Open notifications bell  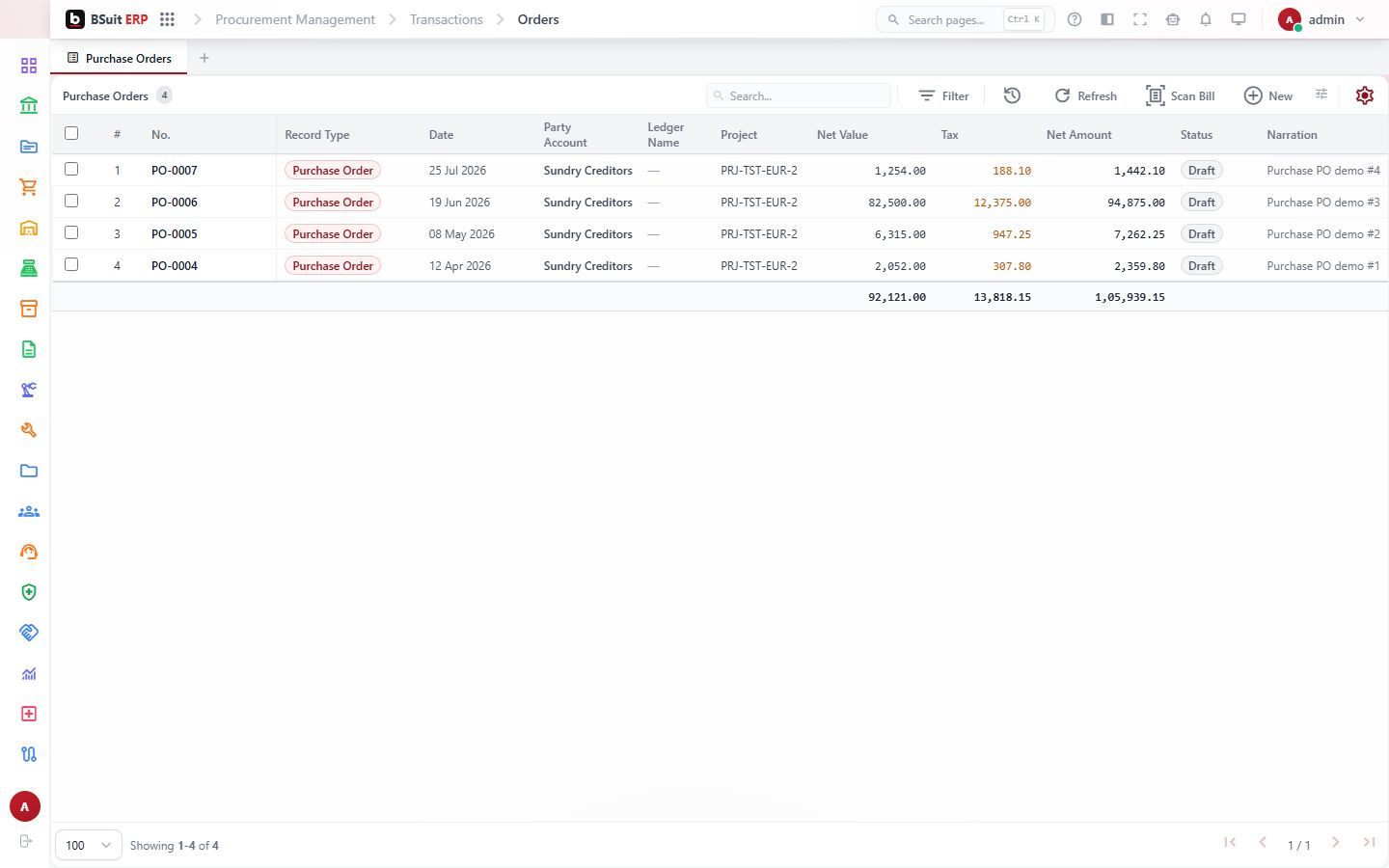click(1206, 19)
